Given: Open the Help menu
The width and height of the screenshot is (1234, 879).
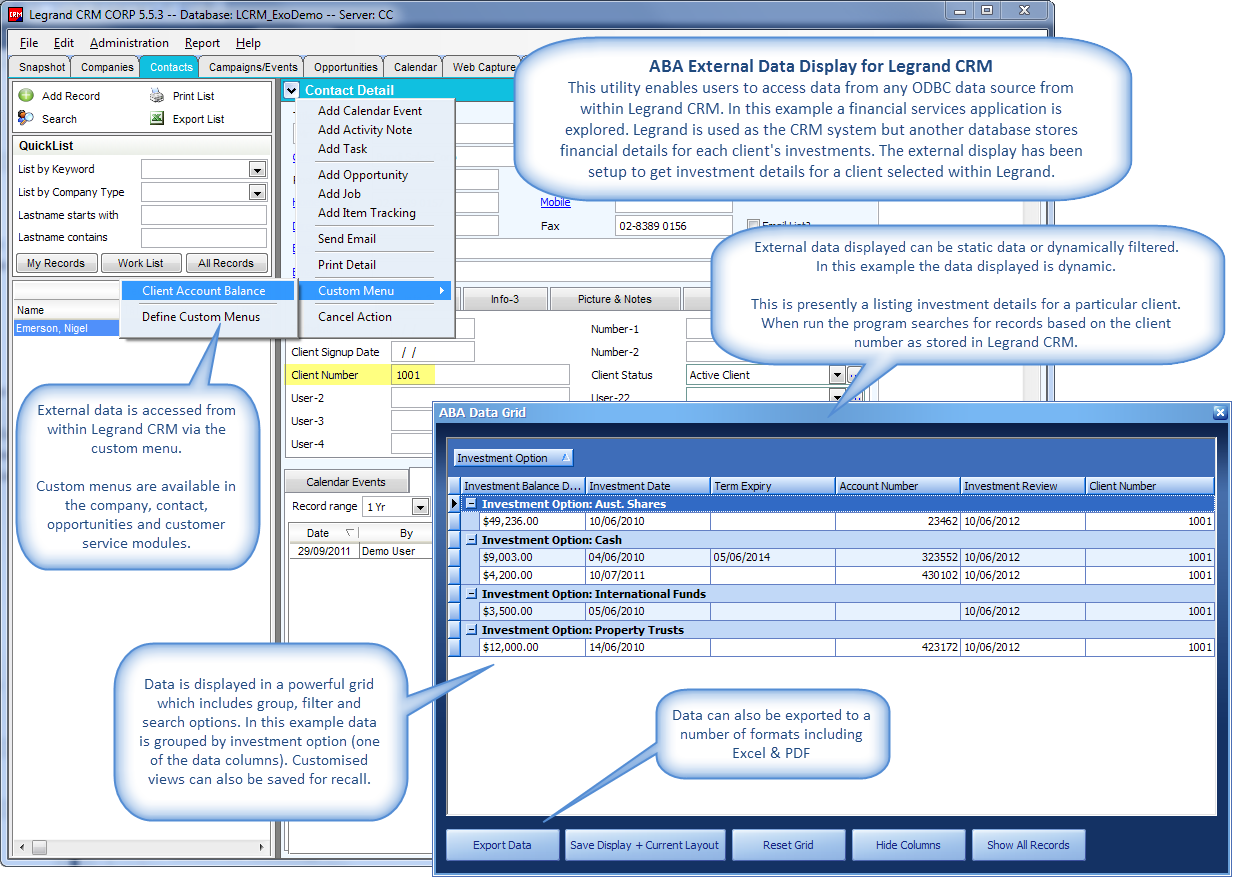Looking at the screenshot, I should (x=248, y=43).
